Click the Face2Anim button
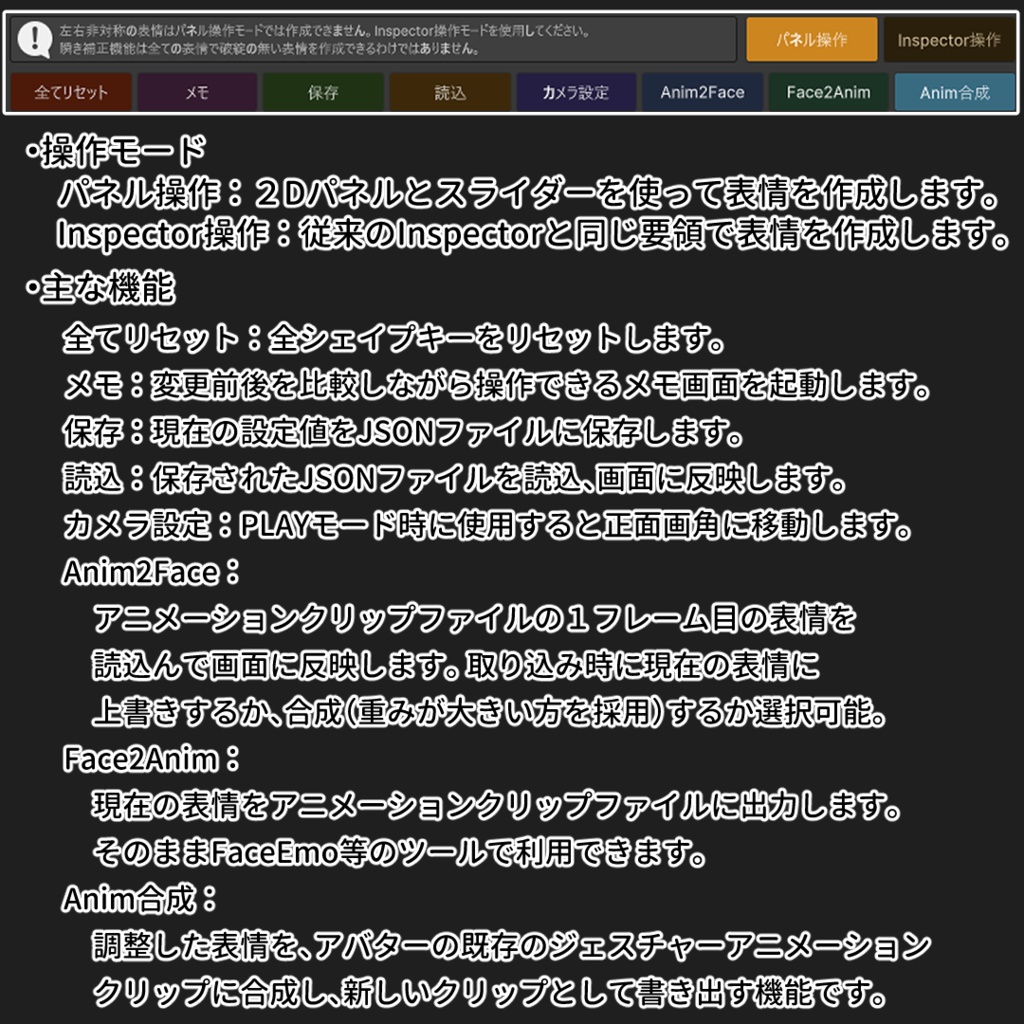The width and height of the screenshot is (1024, 1024). 828,92
